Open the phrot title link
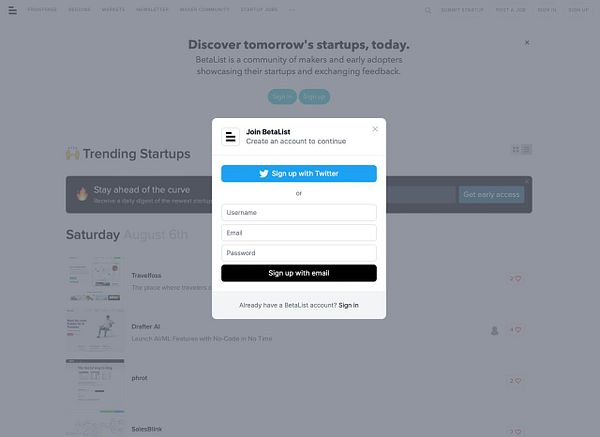Viewport: 600px width, 437px height. pos(139,378)
